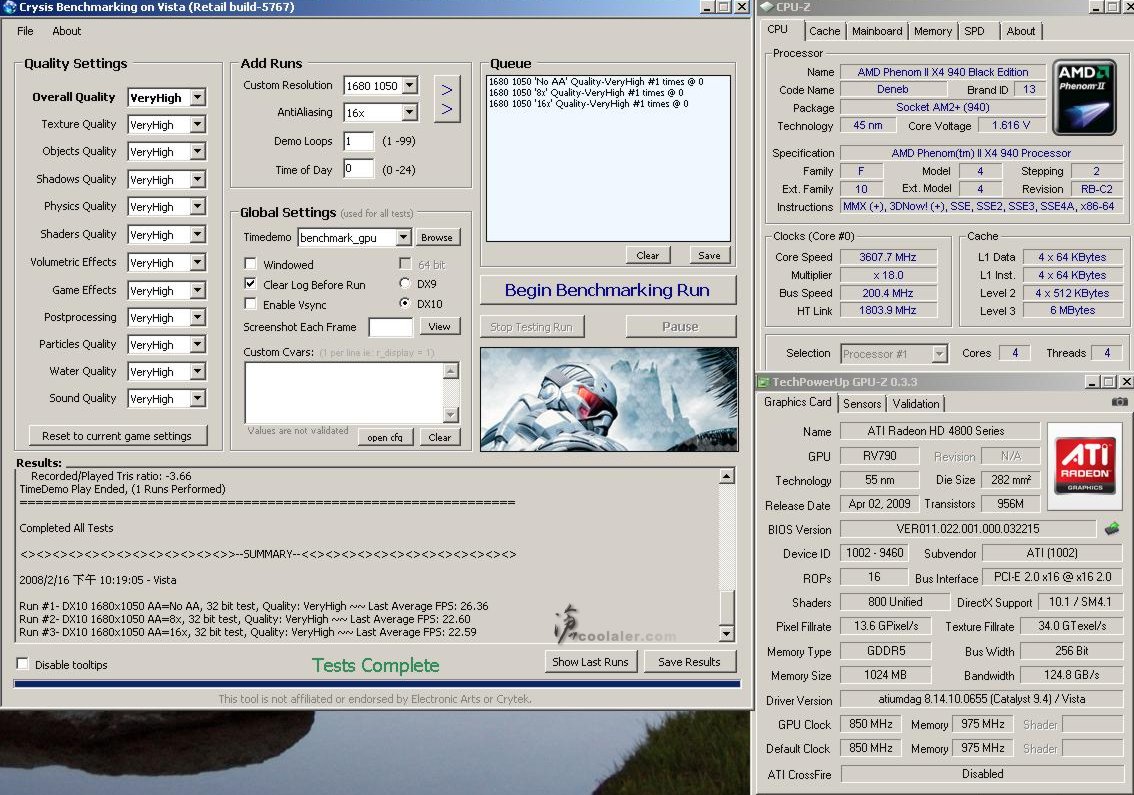The image size is (1134, 795).
Task: Enable the Vsync checkbox
Action: coord(250,304)
